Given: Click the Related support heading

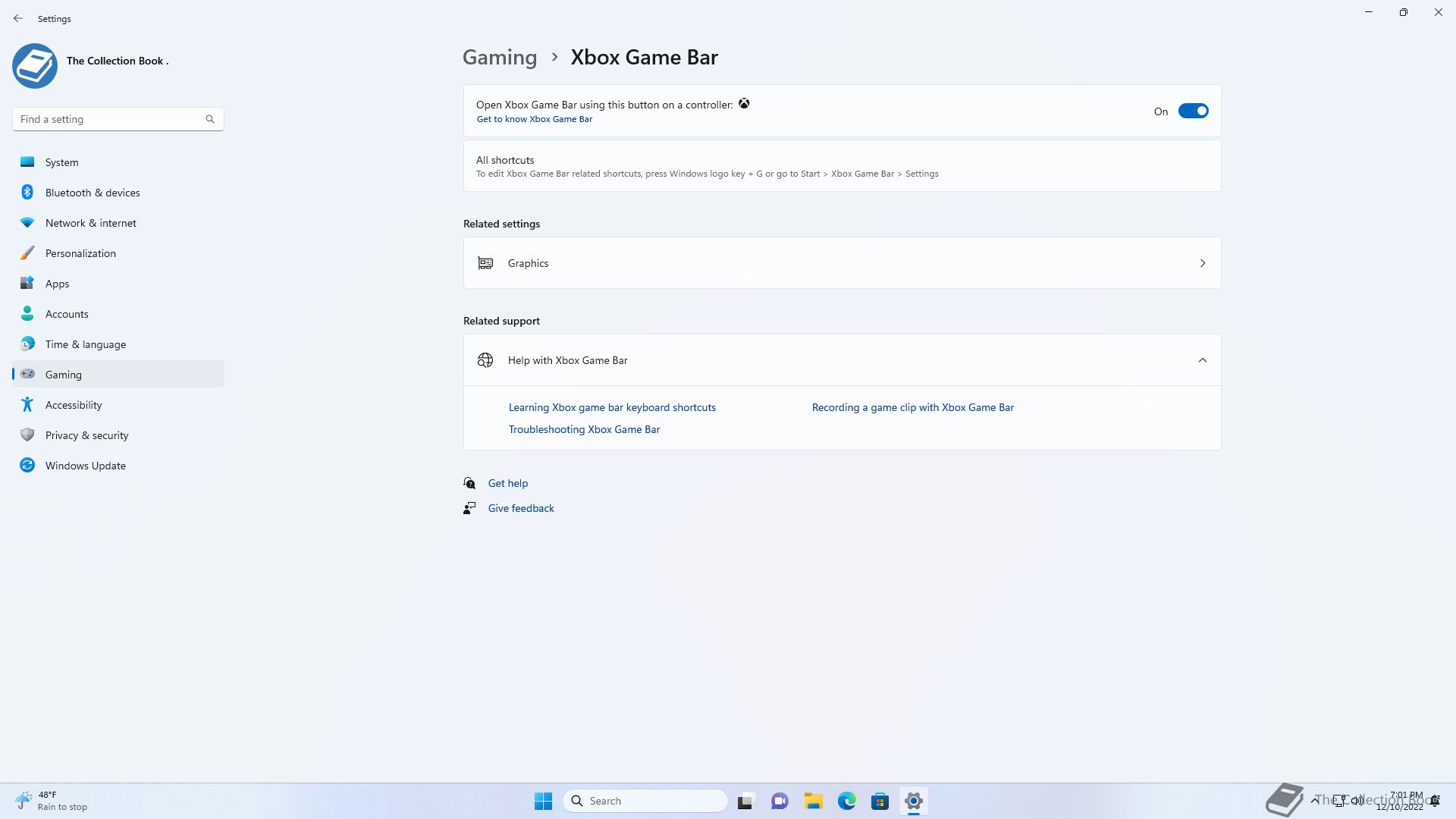Looking at the screenshot, I should (x=501, y=321).
